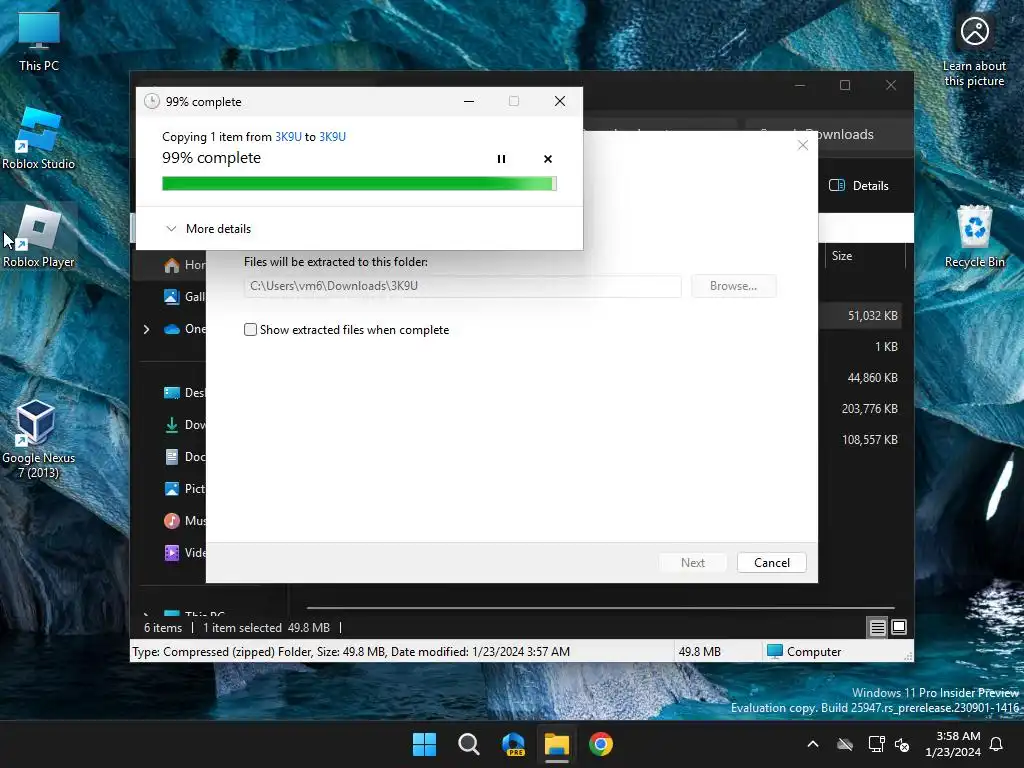
Task: Pause the file copy operation
Action: [x=501, y=159]
